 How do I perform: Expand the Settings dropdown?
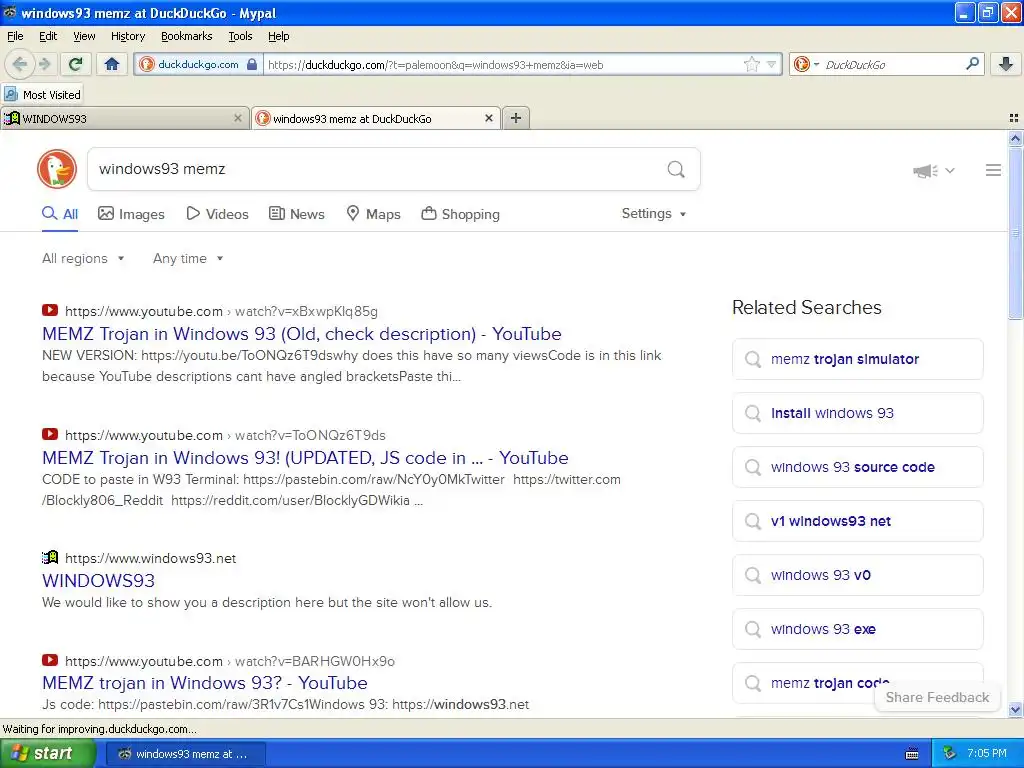pos(654,214)
